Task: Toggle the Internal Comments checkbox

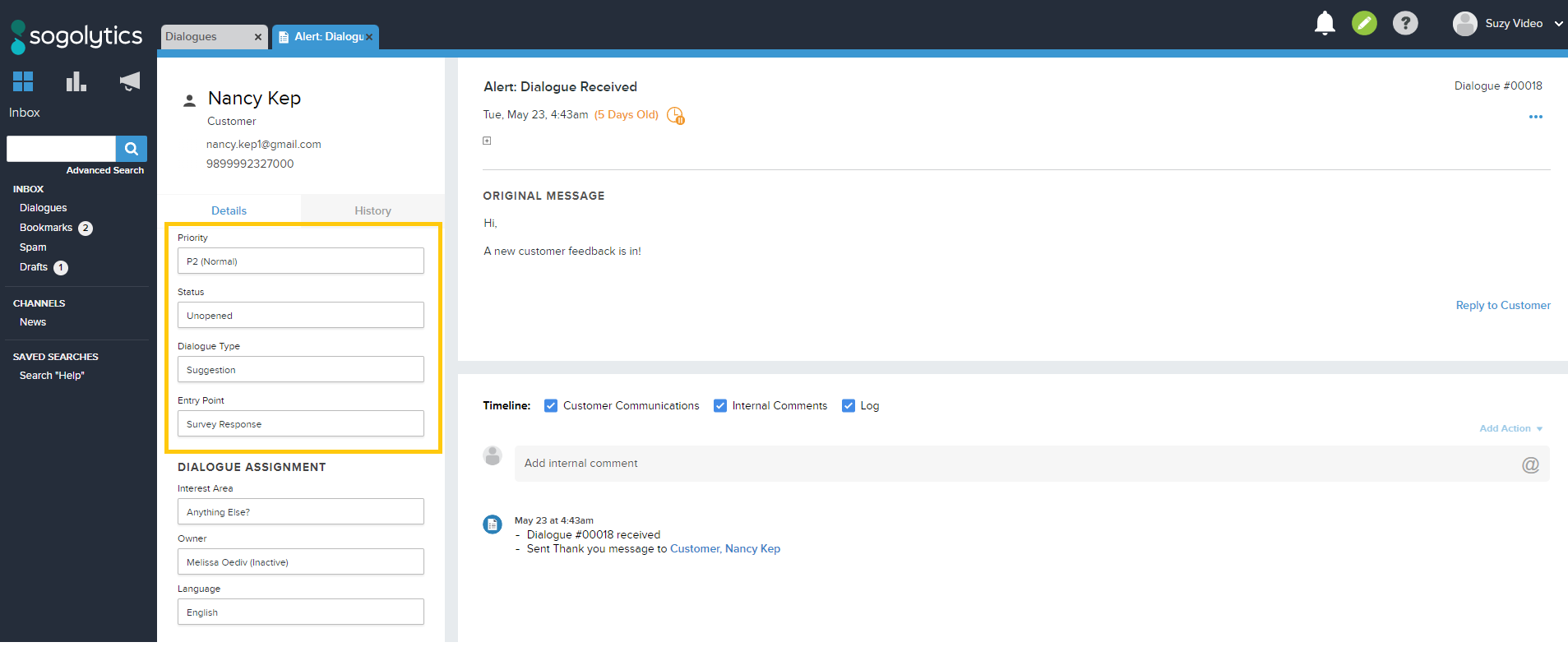Action: click(x=720, y=405)
